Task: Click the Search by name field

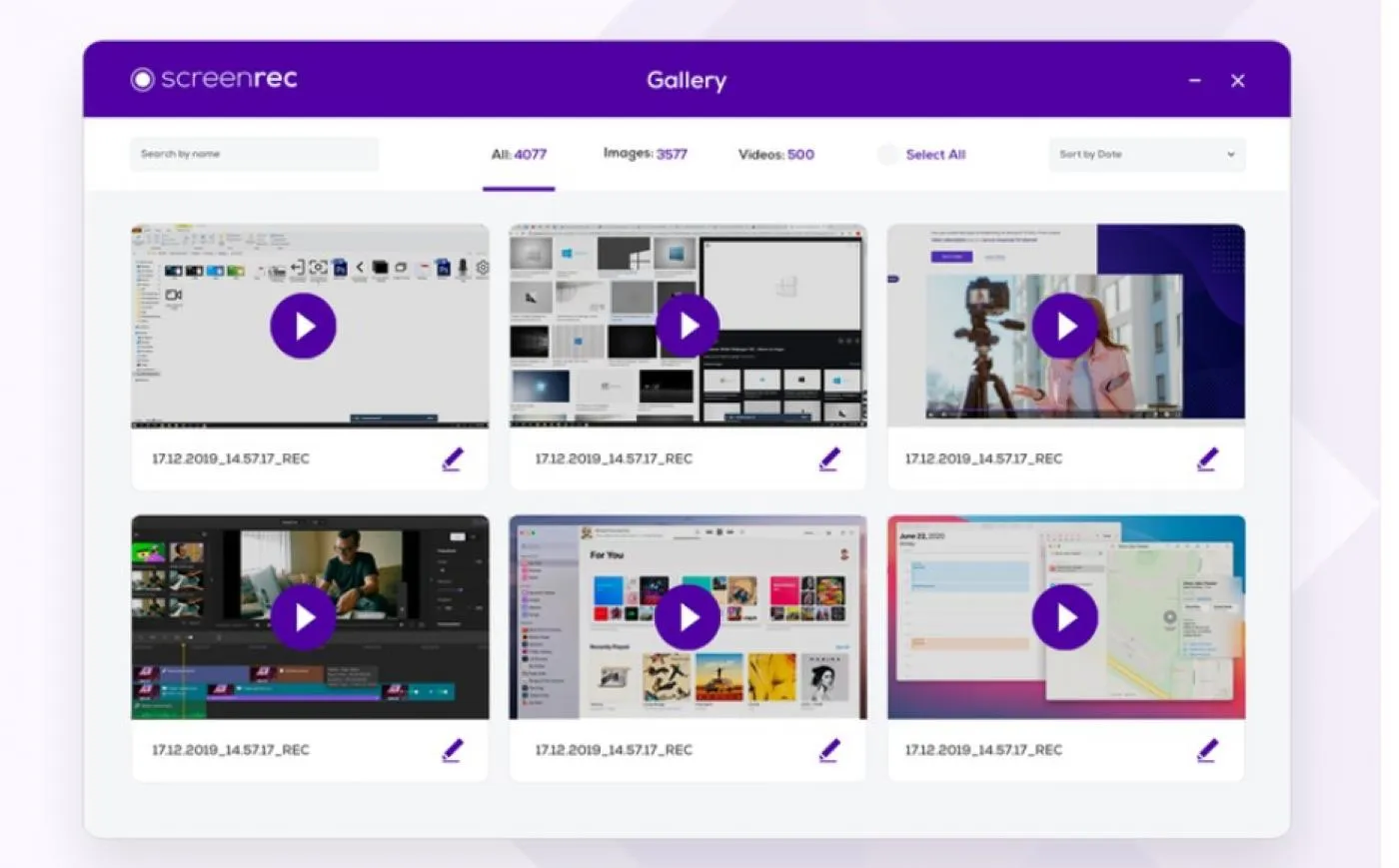Action: [255, 154]
